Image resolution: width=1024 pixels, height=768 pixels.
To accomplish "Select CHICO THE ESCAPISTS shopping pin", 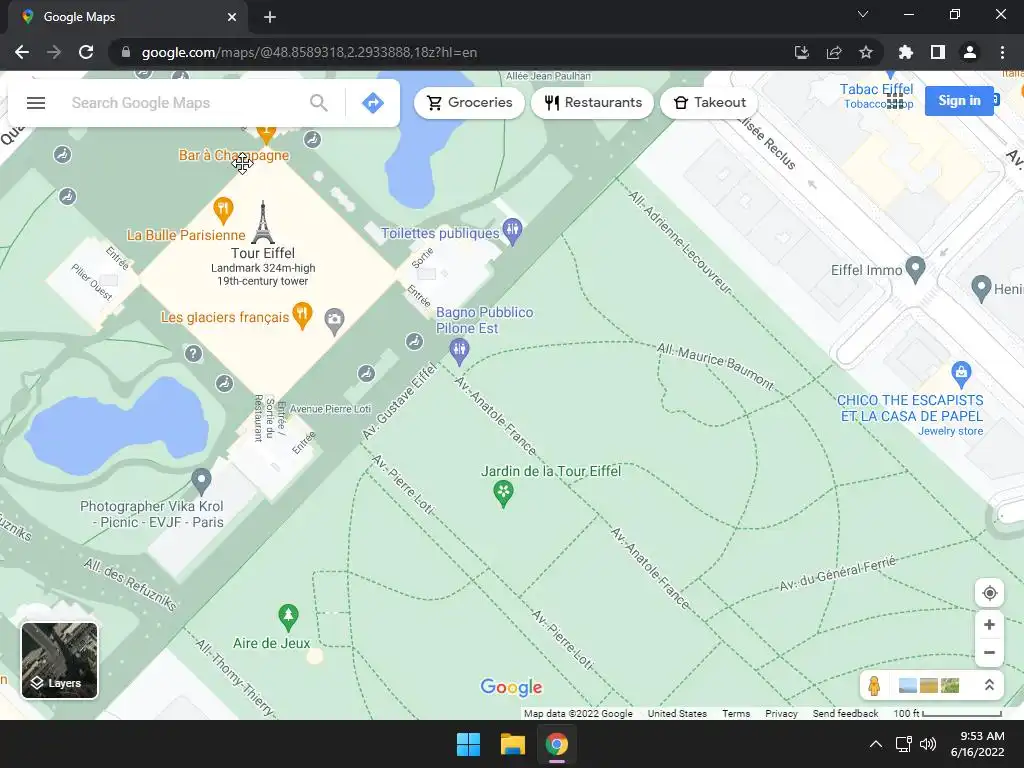I will (961, 374).
